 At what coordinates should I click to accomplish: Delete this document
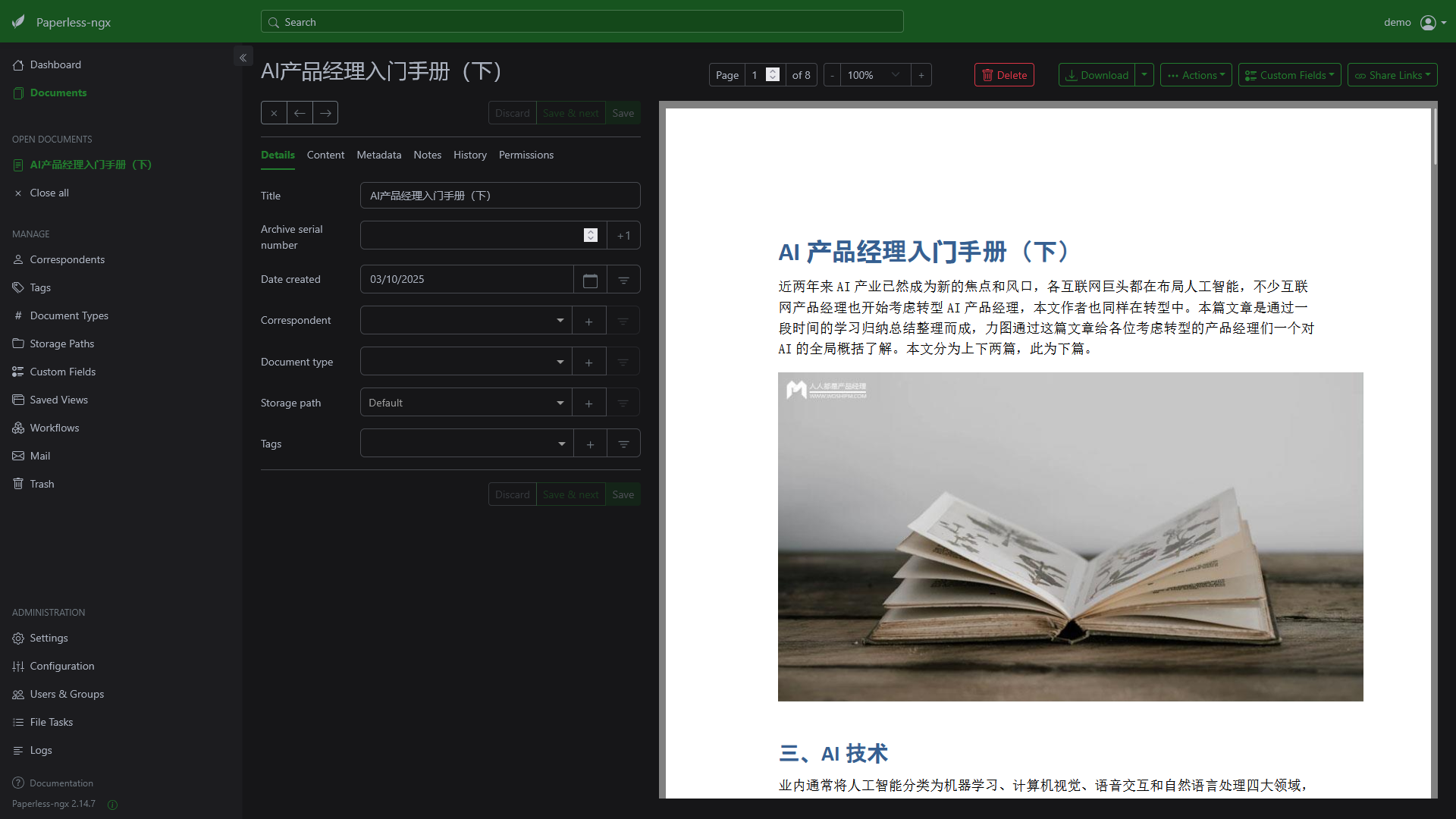coord(1004,75)
